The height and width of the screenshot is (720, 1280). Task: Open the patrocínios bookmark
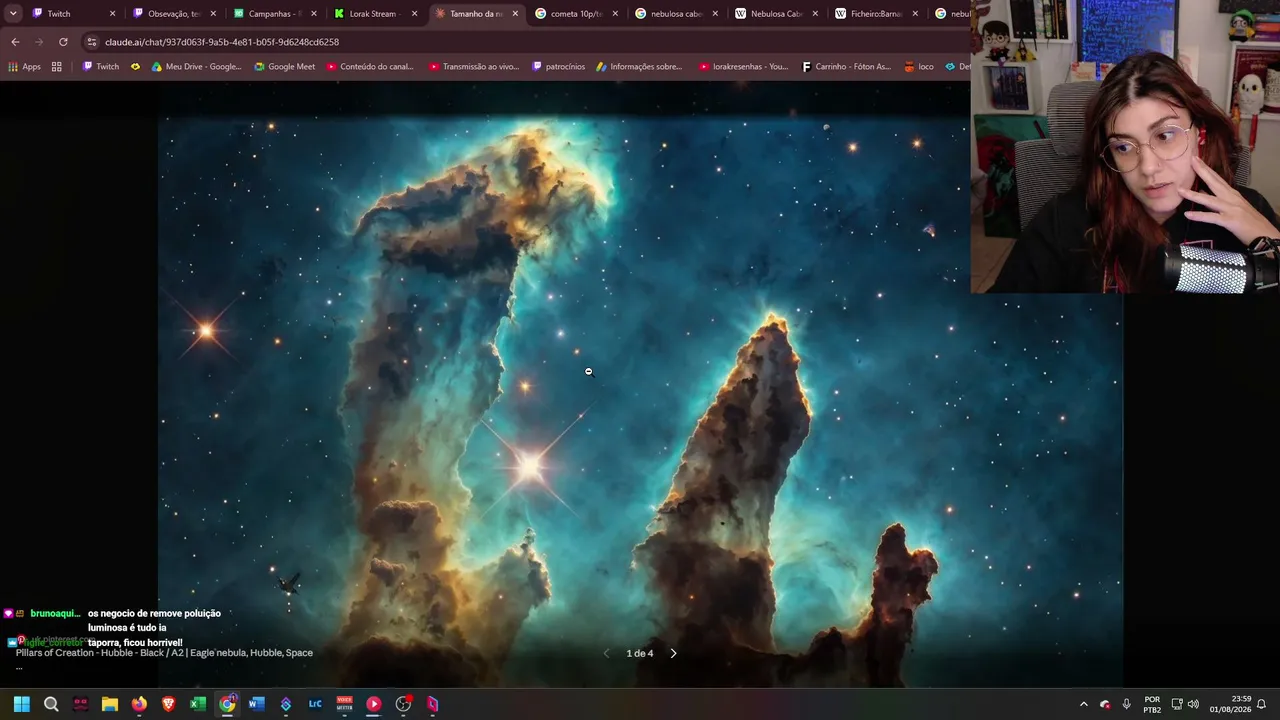[x=558, y=67]
